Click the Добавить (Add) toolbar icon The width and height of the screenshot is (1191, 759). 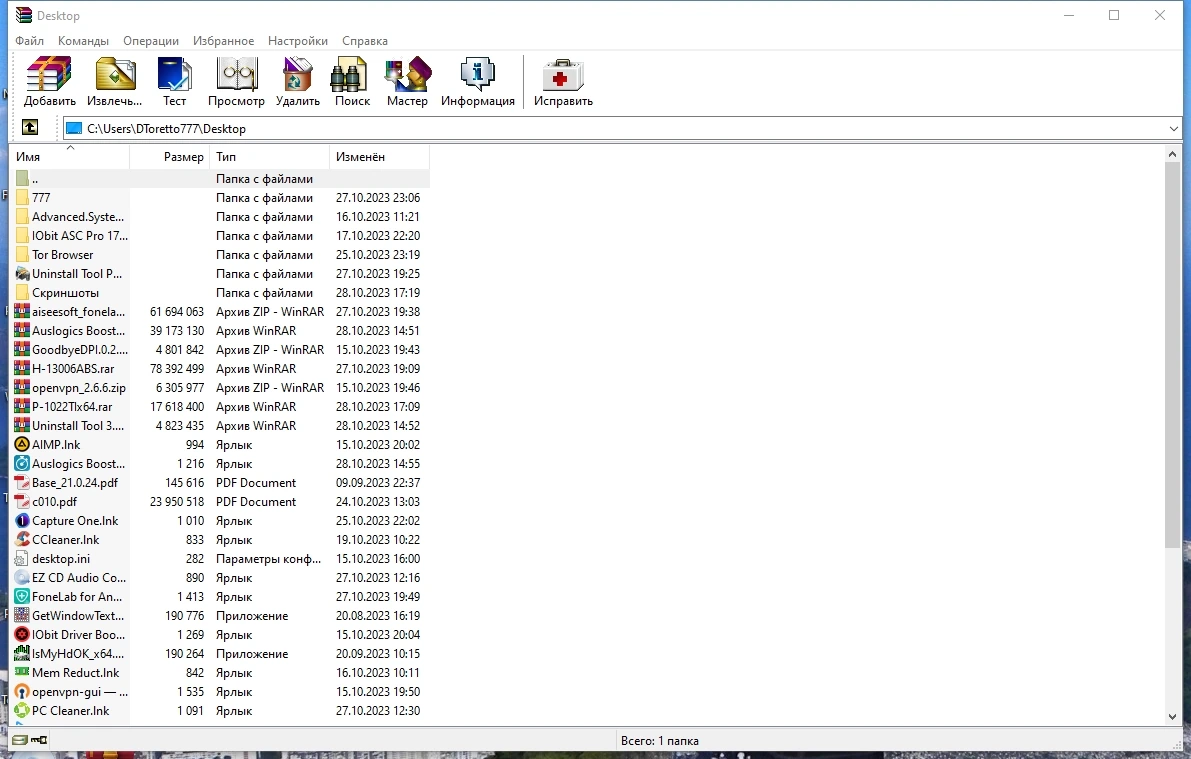(x=49, y=74)
